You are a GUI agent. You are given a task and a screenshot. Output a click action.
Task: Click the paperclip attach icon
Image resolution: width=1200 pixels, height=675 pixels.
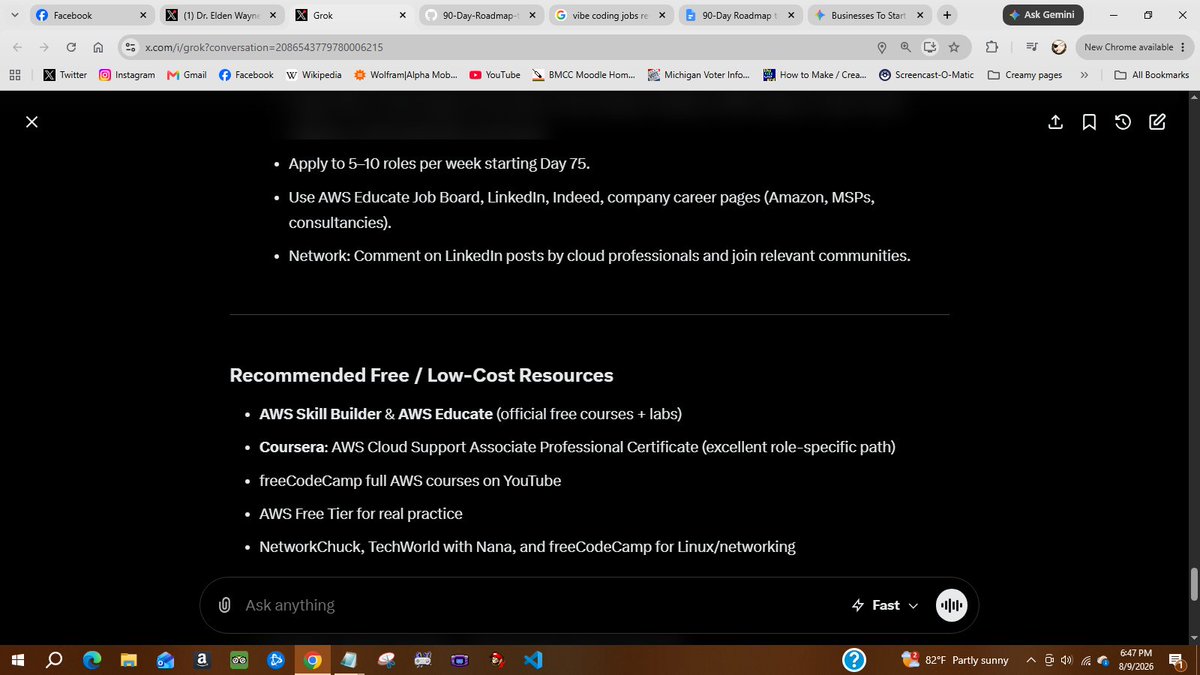pyautogui.click(x=224, y=605)
